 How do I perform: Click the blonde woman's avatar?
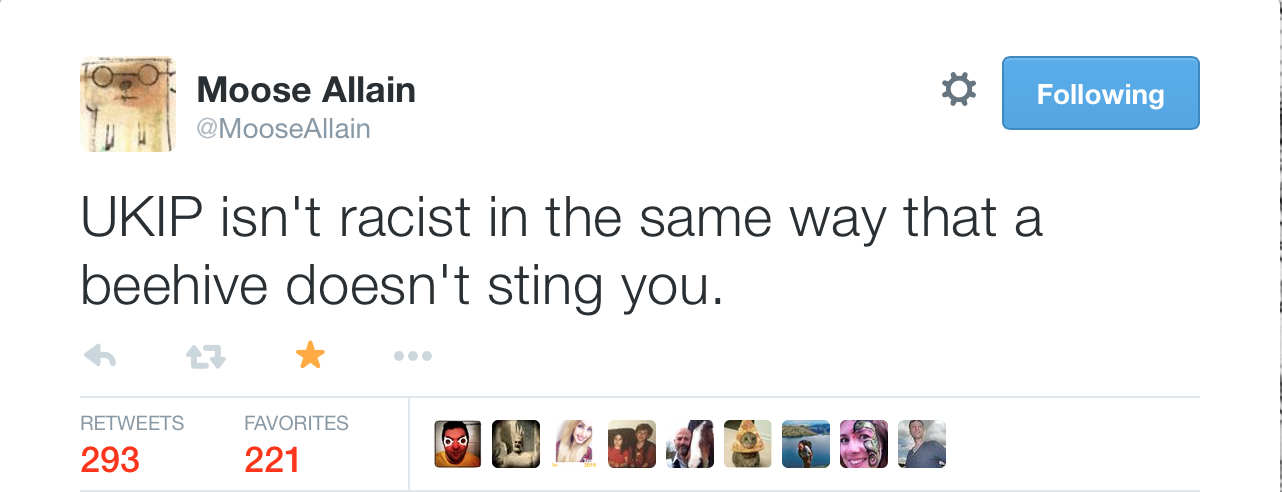pyautogui.click(x=574, y=444)
